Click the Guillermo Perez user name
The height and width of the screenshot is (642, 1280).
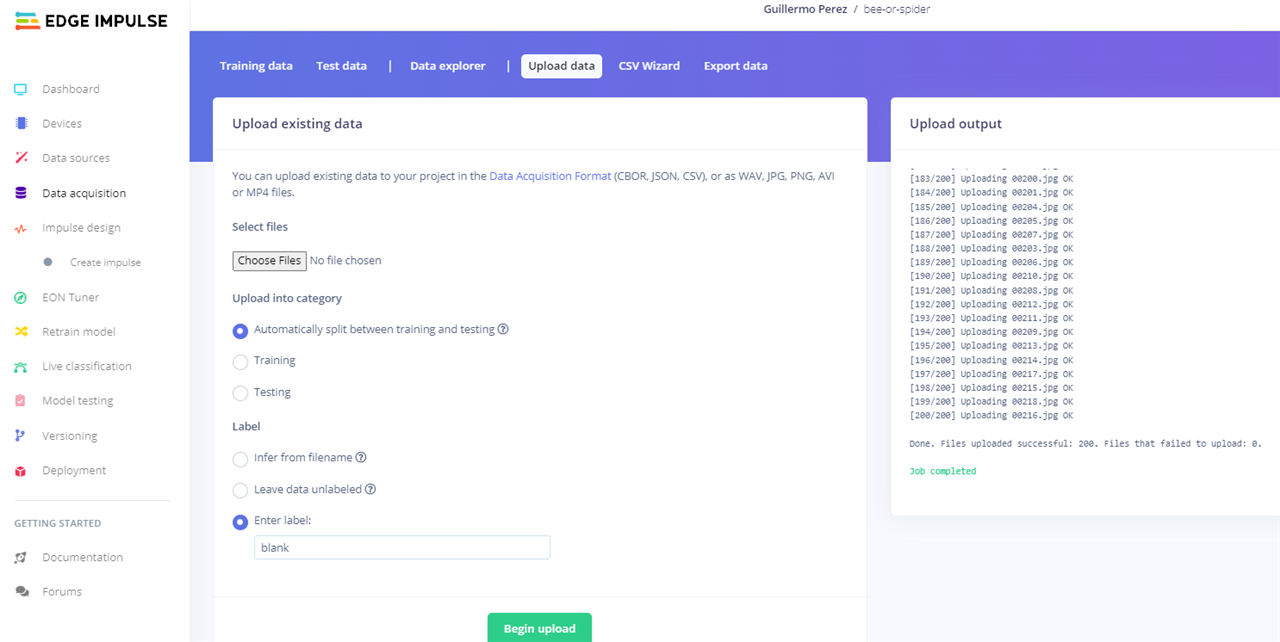[x=804, y=9]
